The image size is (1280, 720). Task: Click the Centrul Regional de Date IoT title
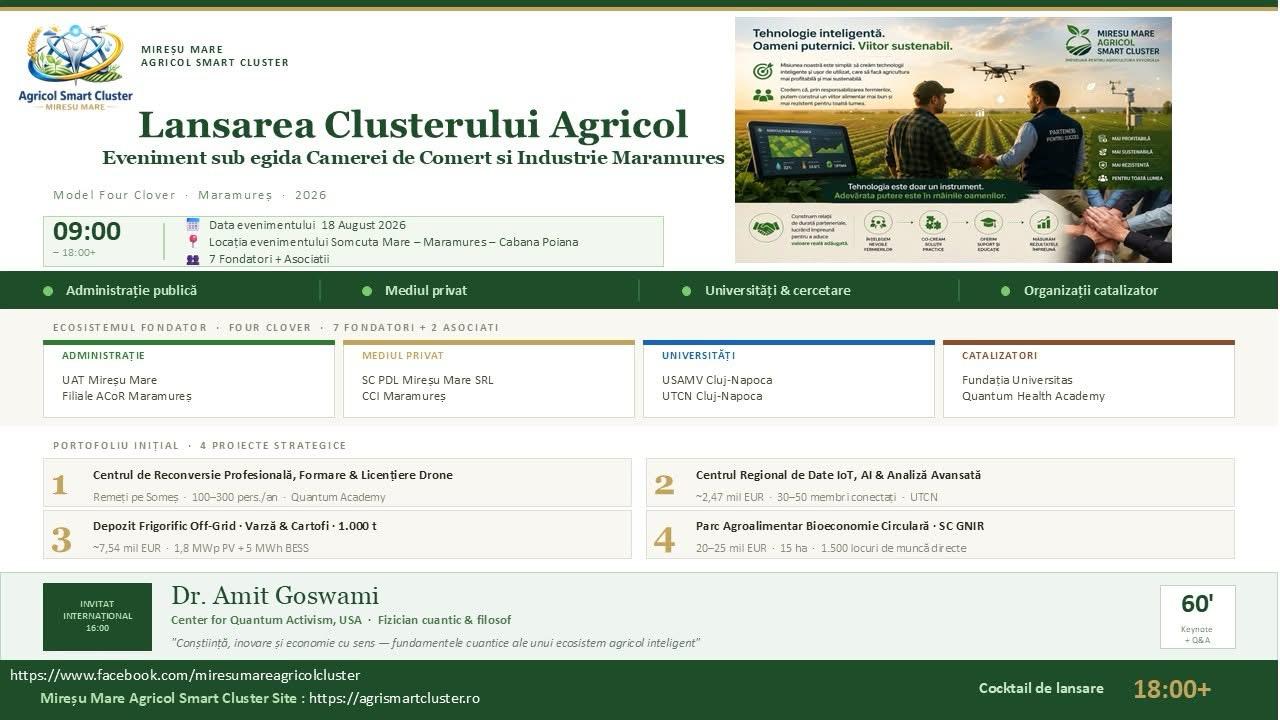pyautogui.click(x=839, y=475)
